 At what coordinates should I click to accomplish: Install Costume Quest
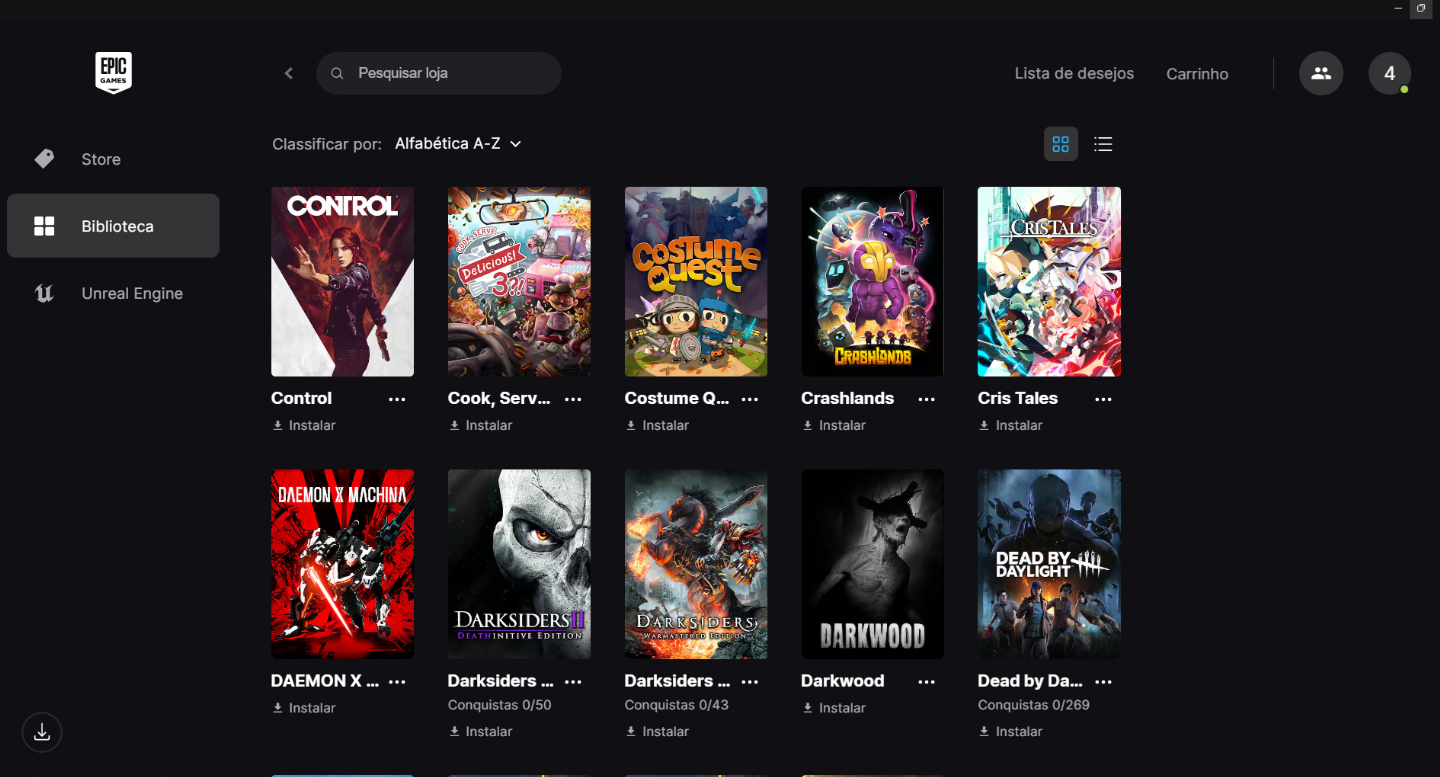657,425
